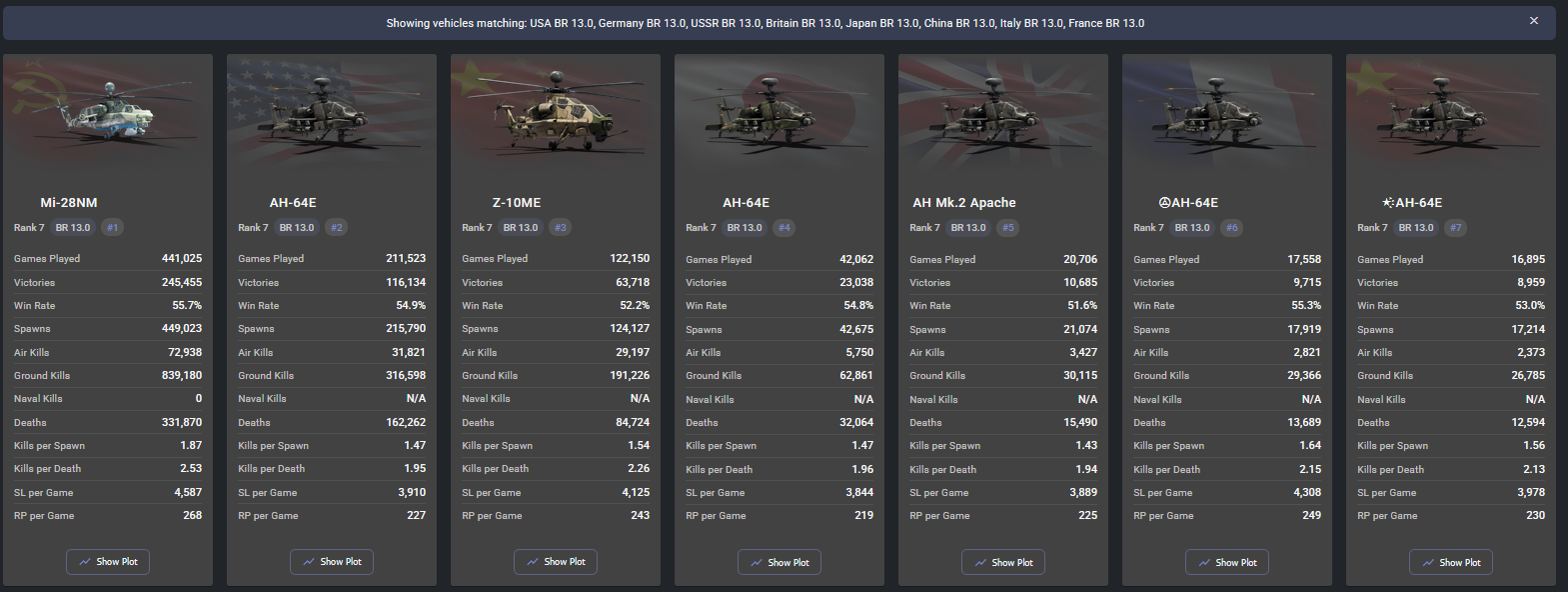Click BR 13.0 badge on AH Mk.2 Apache card
1568x592 pixels.
(x=968, y=228)
